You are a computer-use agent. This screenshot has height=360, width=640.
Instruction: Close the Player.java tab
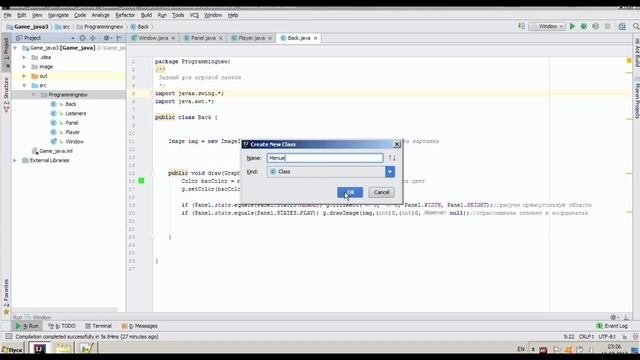coord(270,38)
